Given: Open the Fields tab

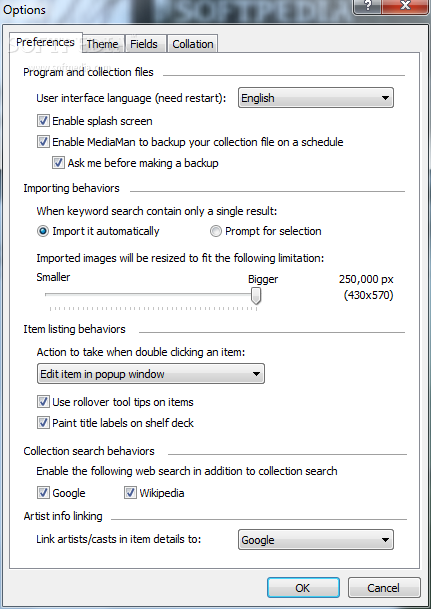Looking at the screenshot, I should (144, 44).
